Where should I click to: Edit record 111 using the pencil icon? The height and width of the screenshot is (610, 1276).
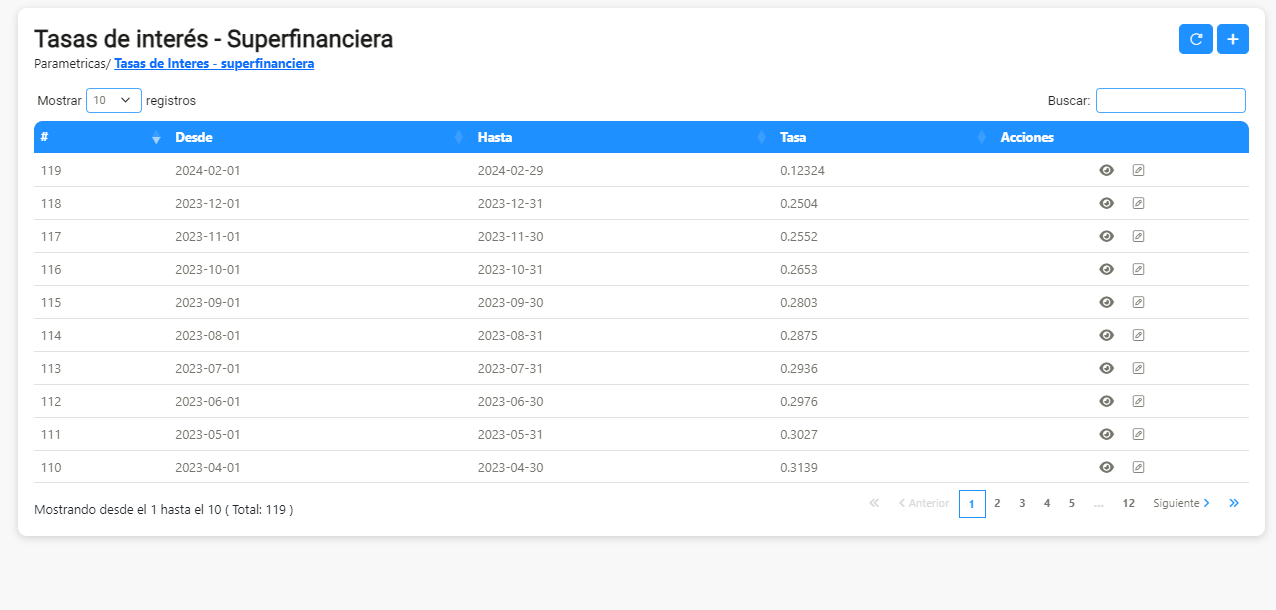point(1138,434)
